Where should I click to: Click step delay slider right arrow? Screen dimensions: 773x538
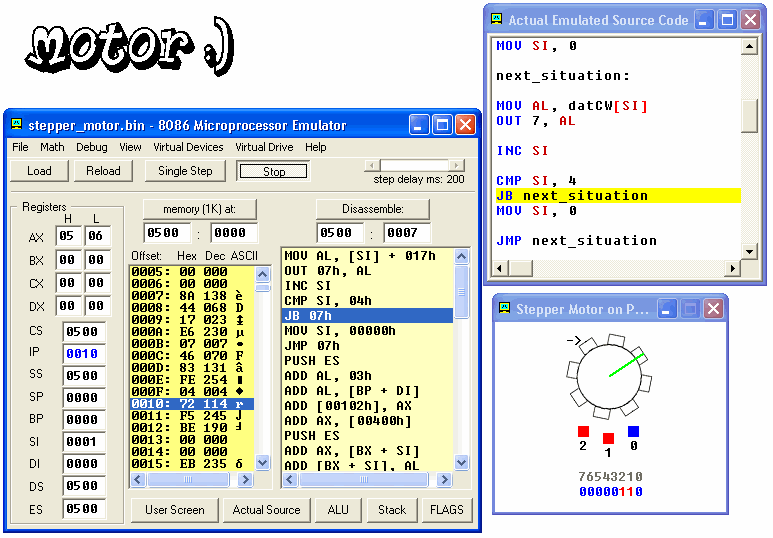[457, 165]
